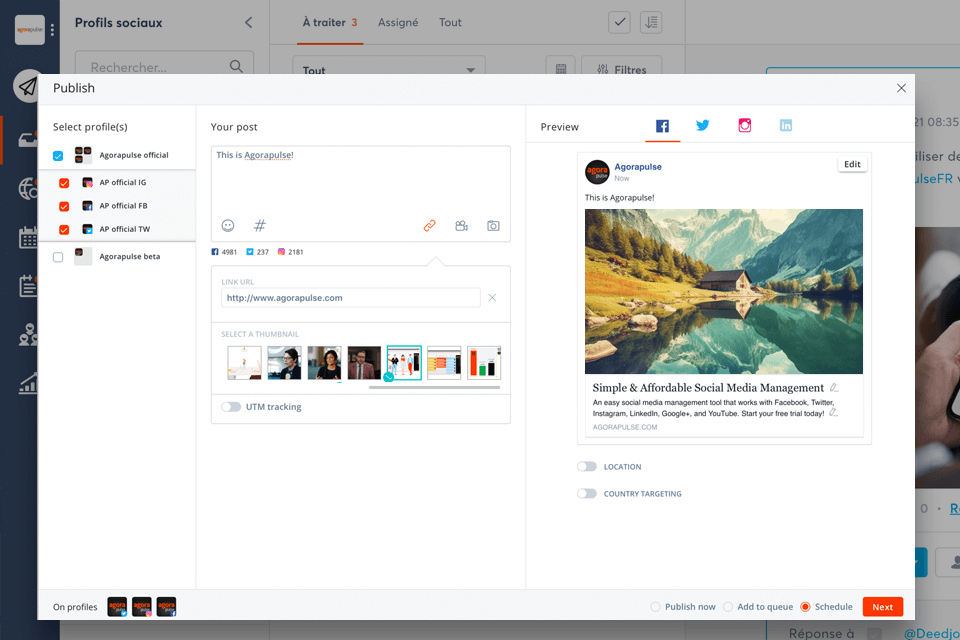Open the reports chart icon in sidebar

pos(28,383)
